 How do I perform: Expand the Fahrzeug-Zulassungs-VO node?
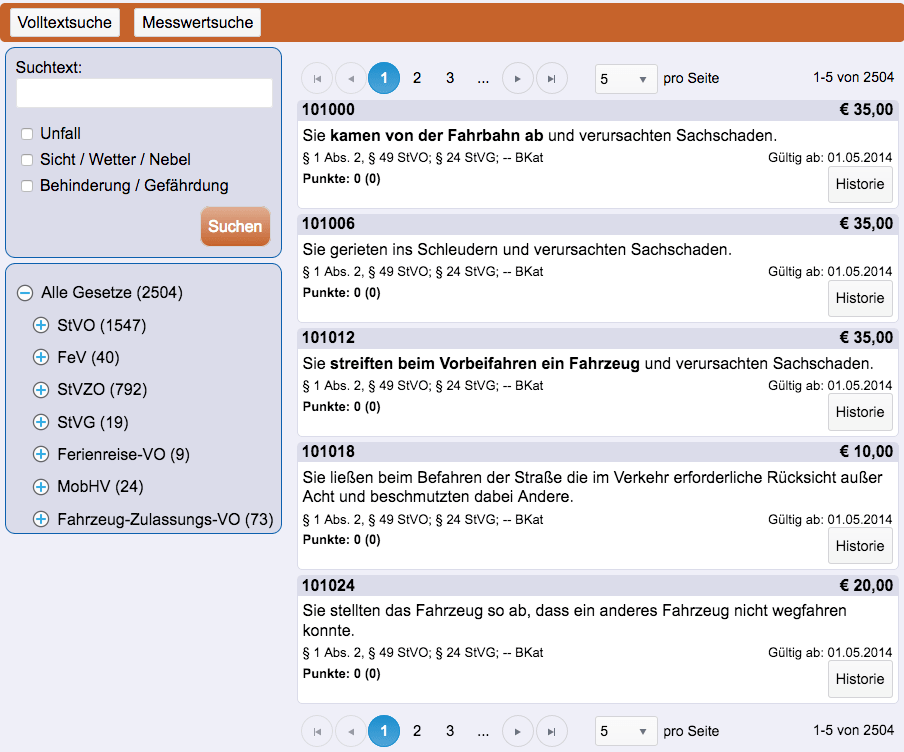click(x=41, y=519)
